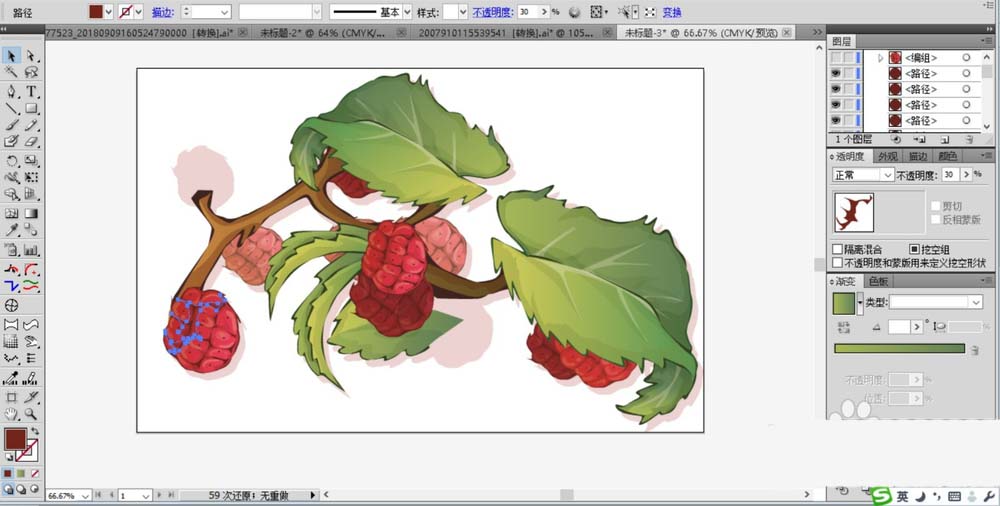Toggle visibility of the third 路径 layer
The width and height of the screenshot is (1000, 506).
(835, 105)
